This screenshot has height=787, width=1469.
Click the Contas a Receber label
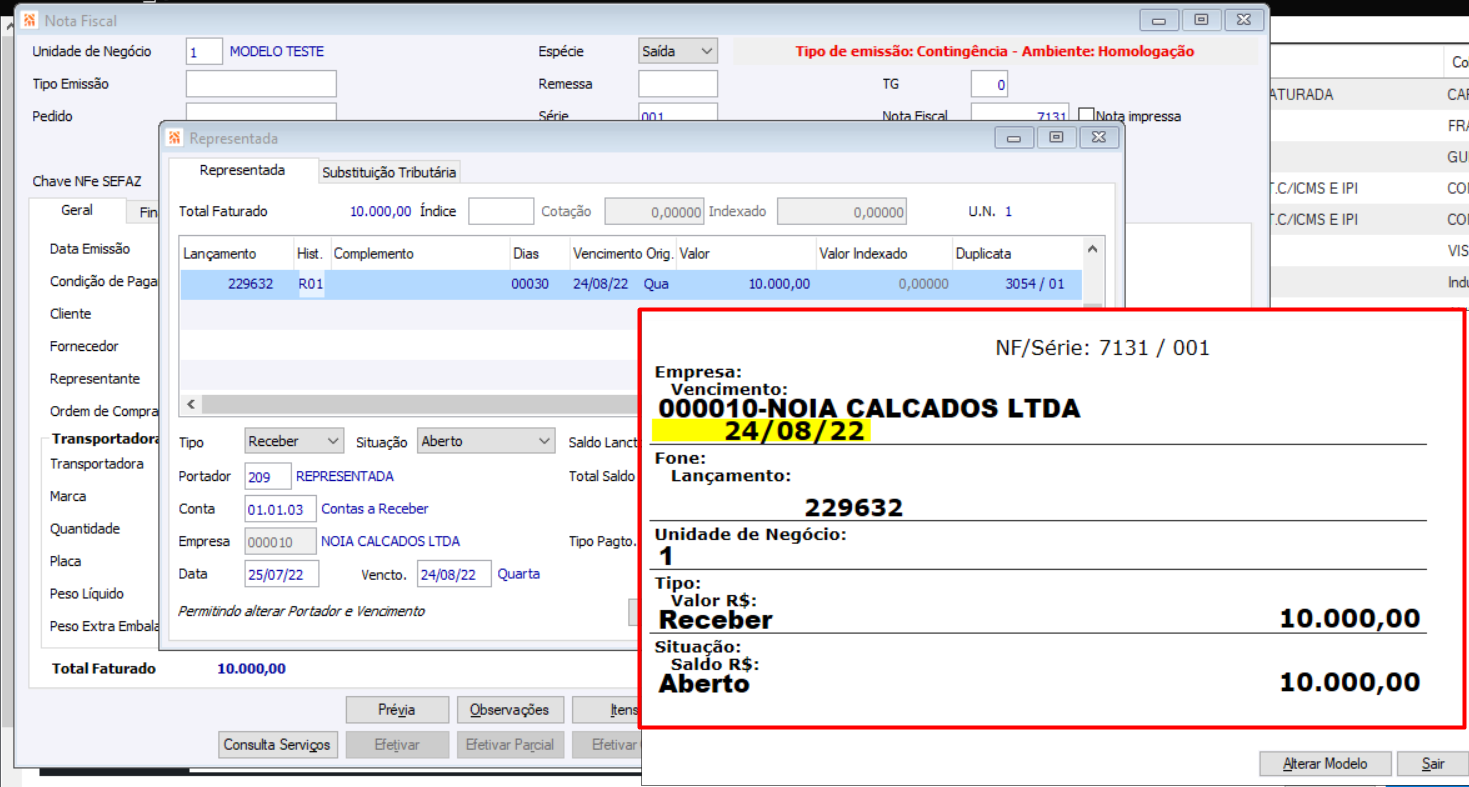coord(375,509)
